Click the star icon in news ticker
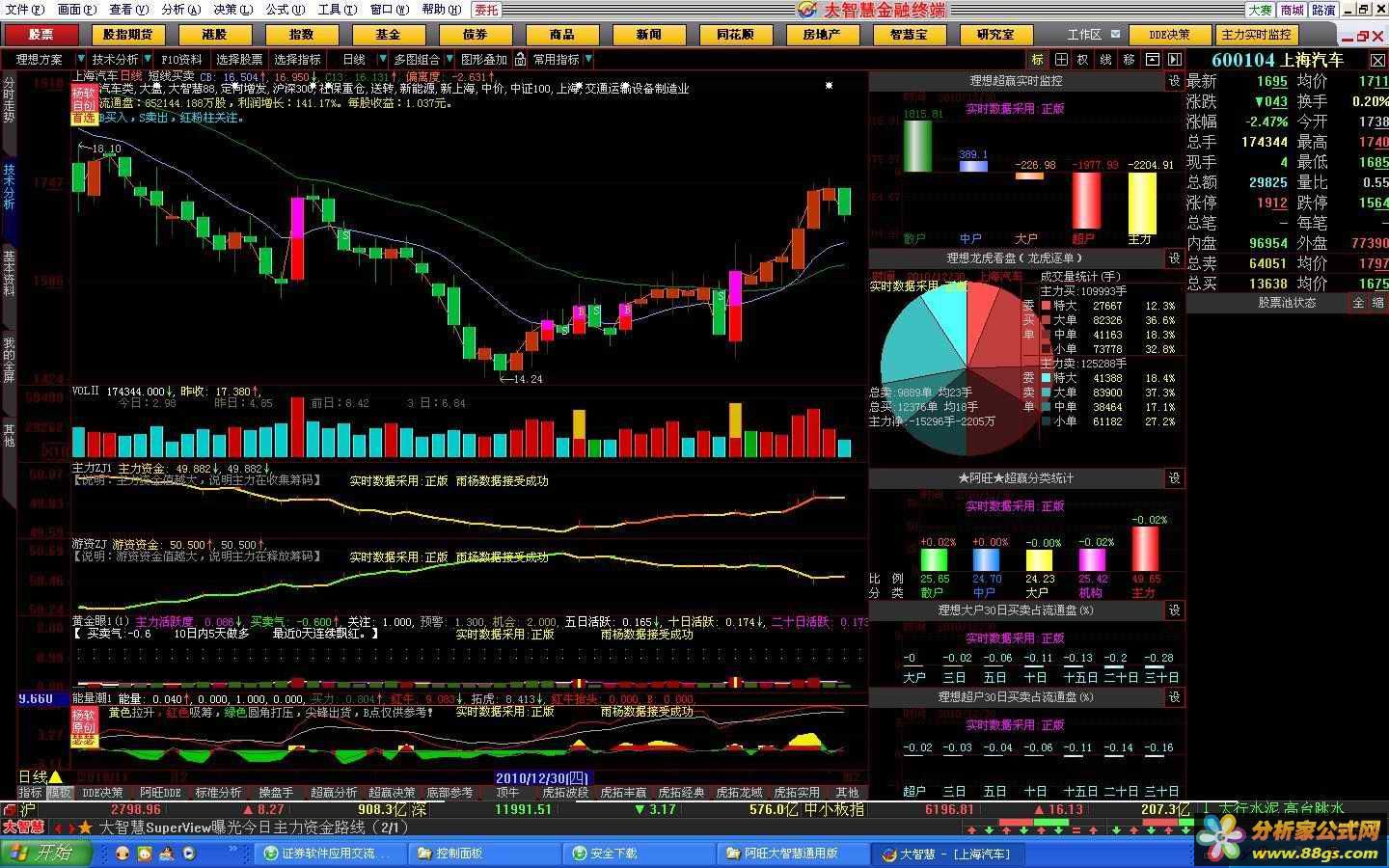 click(85, 827)
